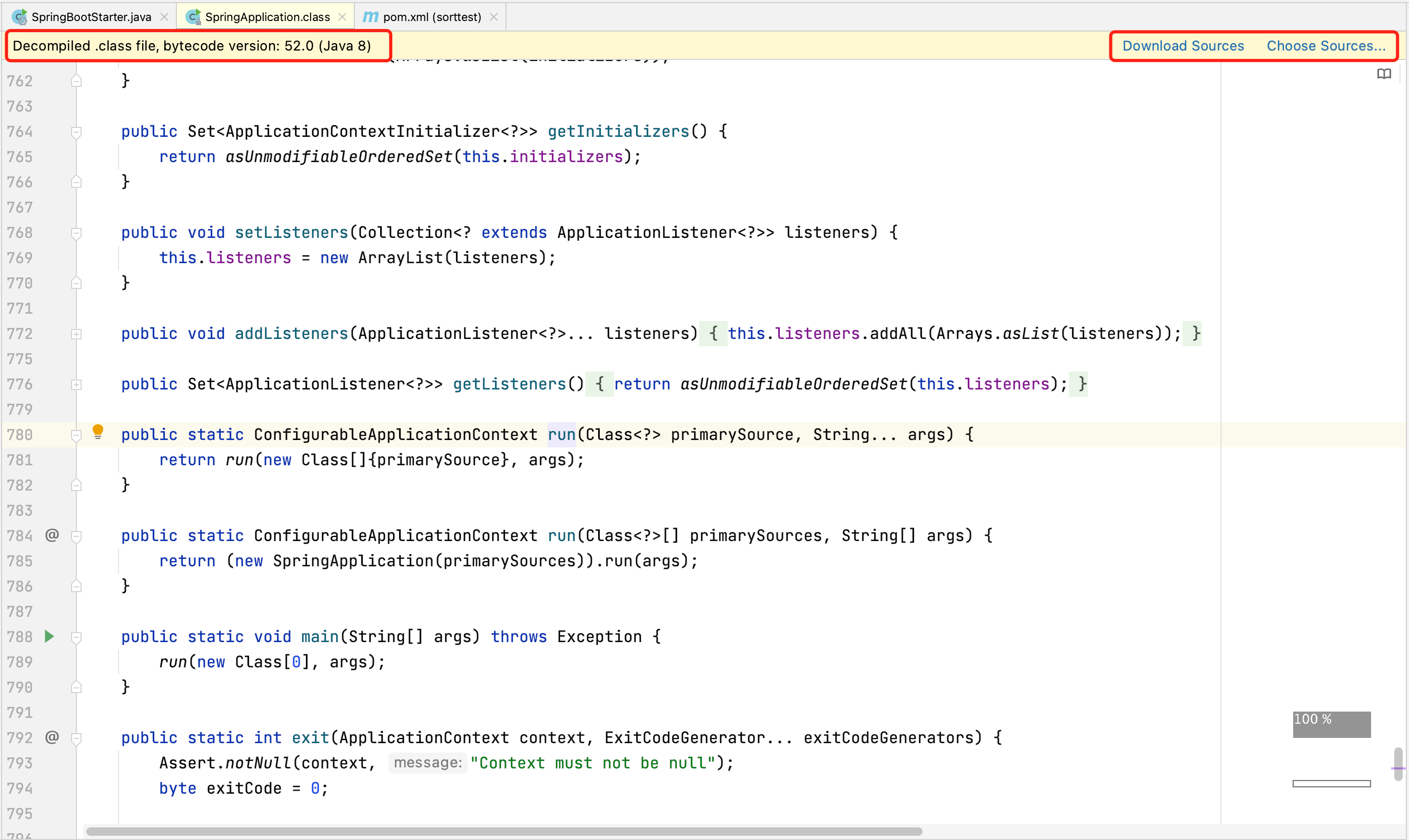Viewport: 1409px width, 840px height.
Task: Close the SpringBootStarter.java tab
Action: [164, 17]
